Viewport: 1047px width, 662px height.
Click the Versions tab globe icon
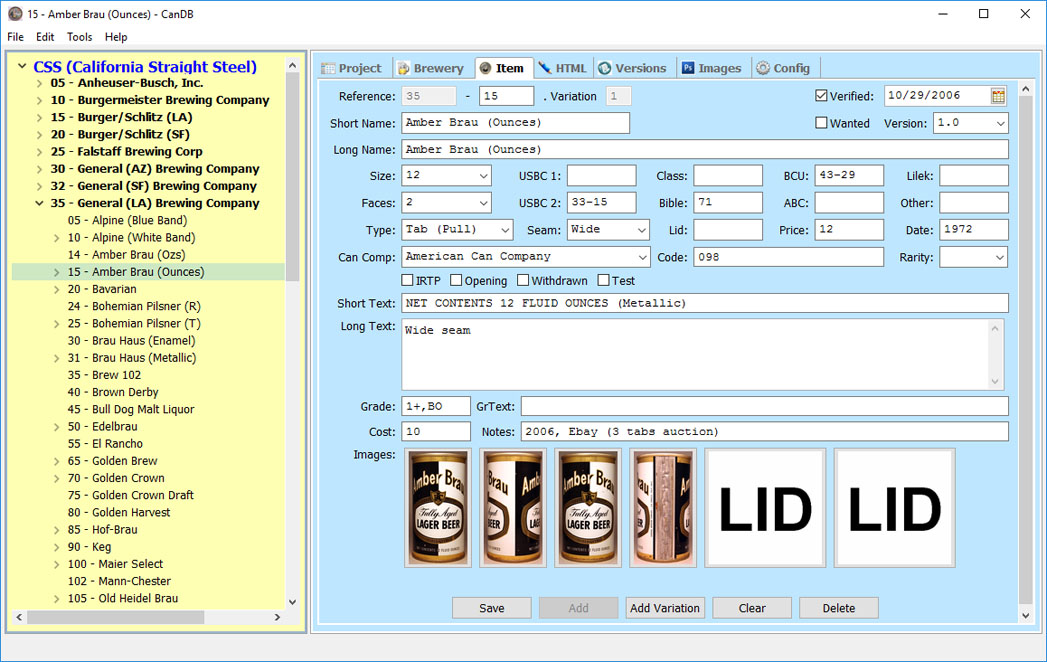(605, 68)
